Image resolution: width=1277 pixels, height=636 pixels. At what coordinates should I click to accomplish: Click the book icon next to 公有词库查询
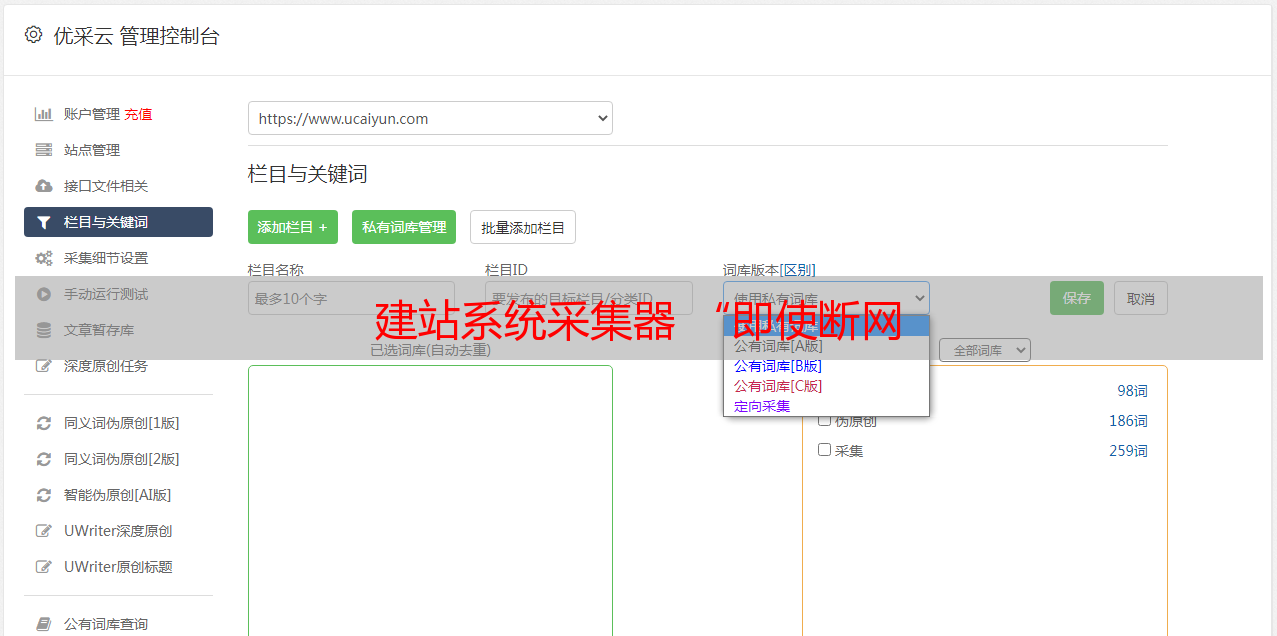click(44, 624)
